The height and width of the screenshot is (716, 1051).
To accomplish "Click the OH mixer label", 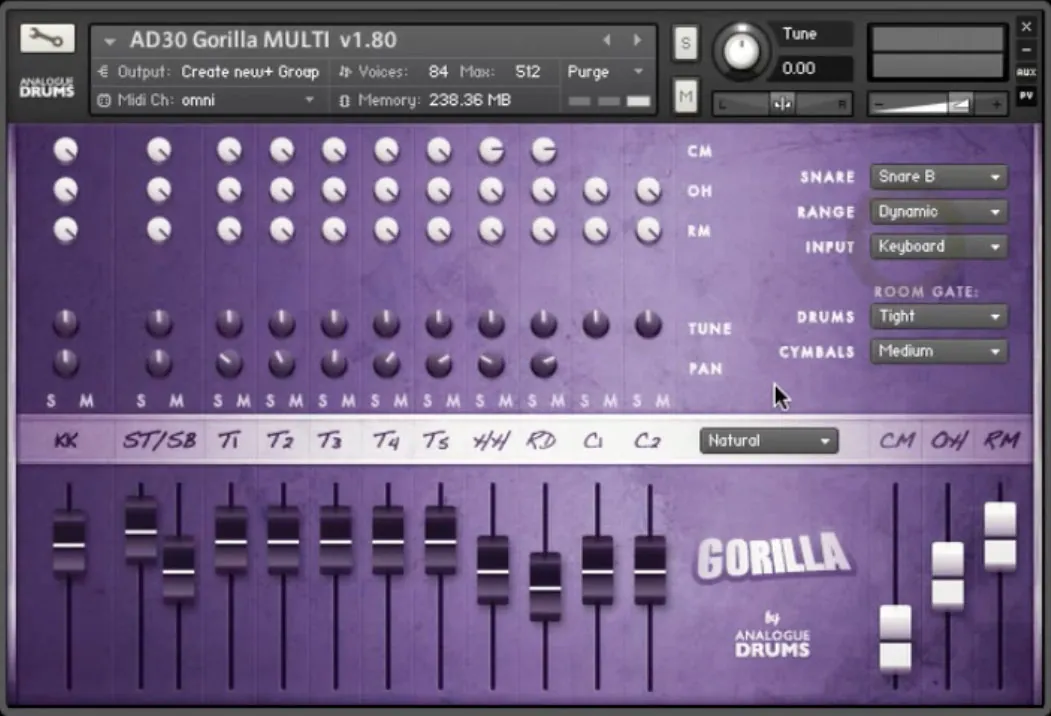I will pyautogui.click(x=948, y=440).
